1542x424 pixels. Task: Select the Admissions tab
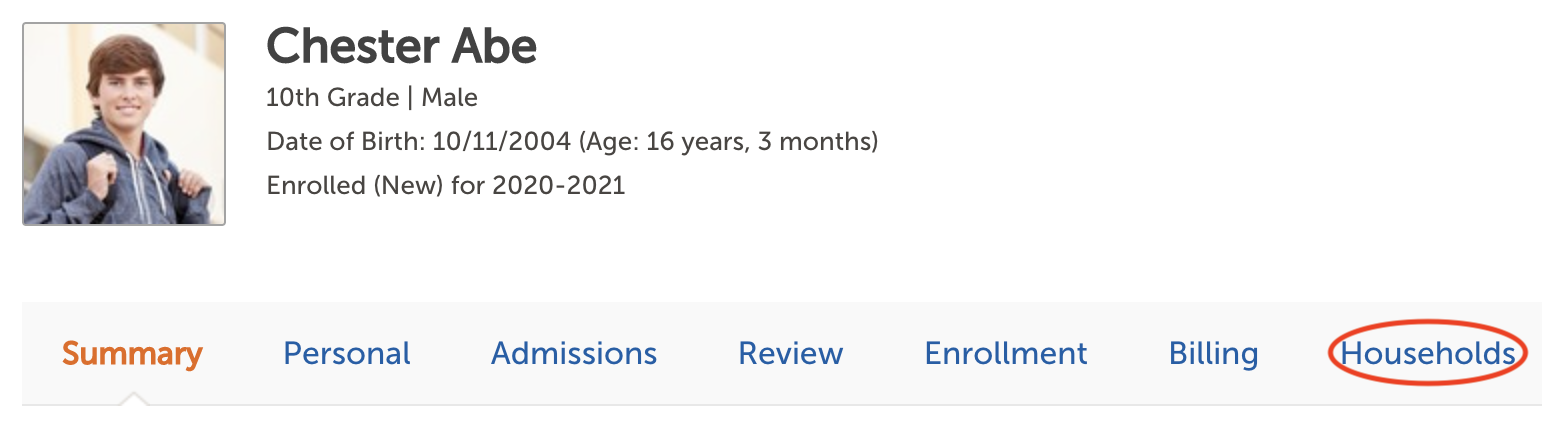574,353
